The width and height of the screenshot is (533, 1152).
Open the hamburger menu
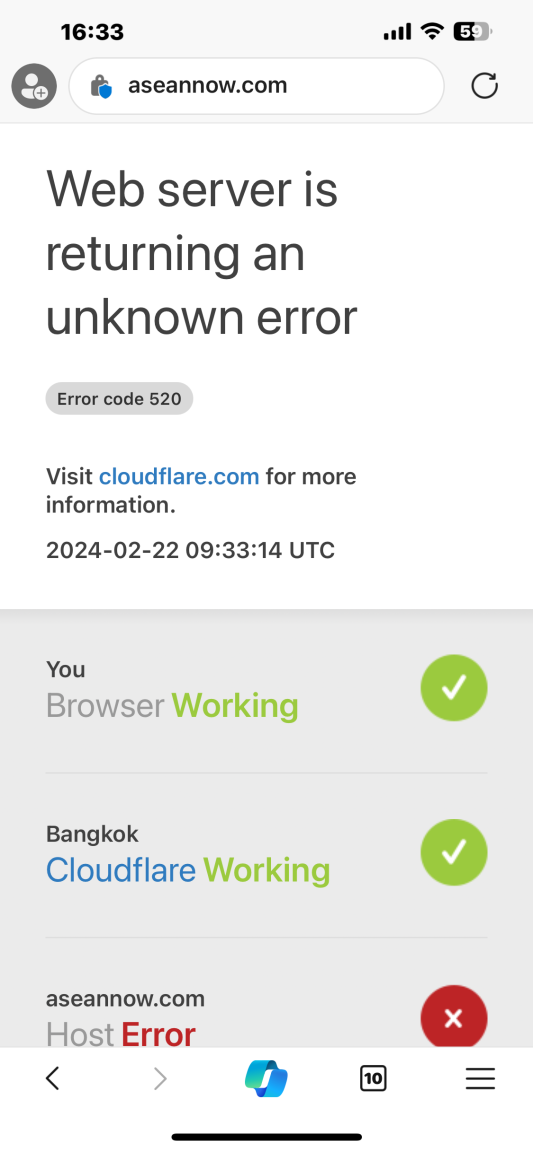(480, 1079)
